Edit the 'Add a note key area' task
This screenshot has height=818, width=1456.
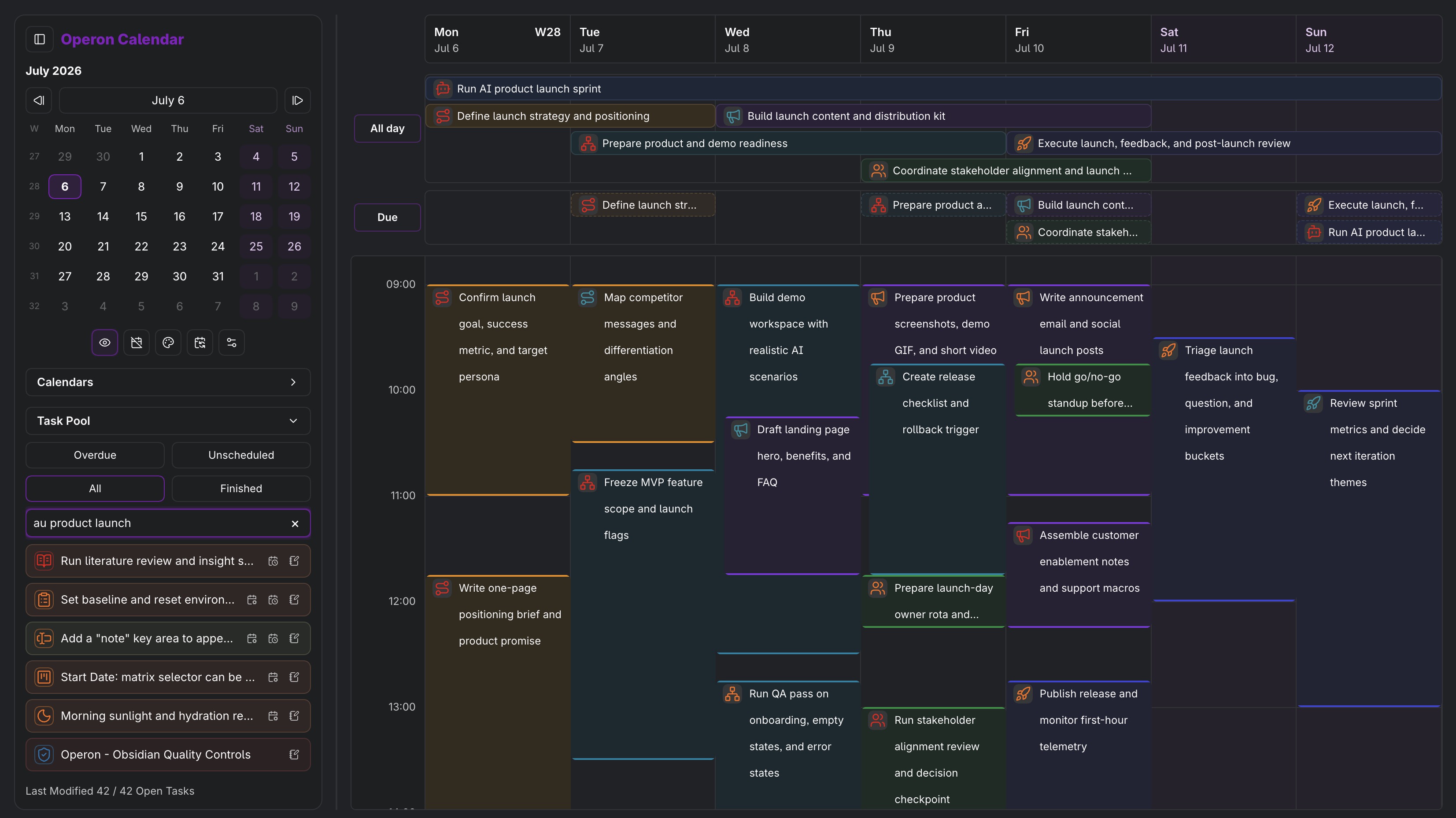point(294,638)
